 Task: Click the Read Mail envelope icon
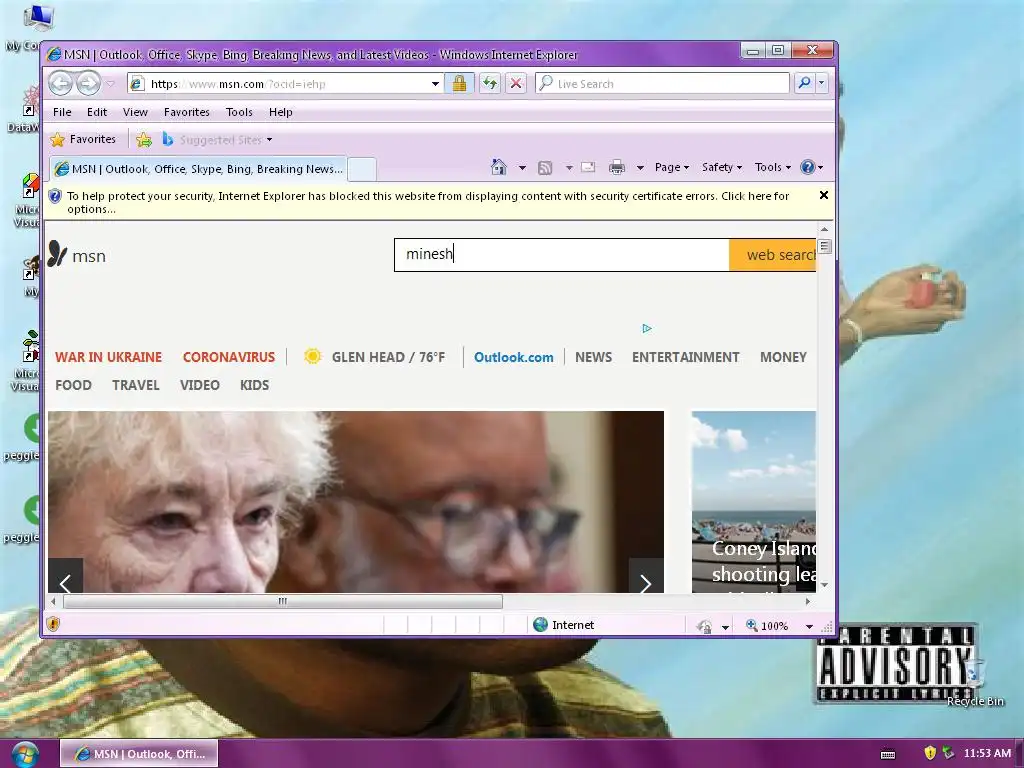coord(588,168)
